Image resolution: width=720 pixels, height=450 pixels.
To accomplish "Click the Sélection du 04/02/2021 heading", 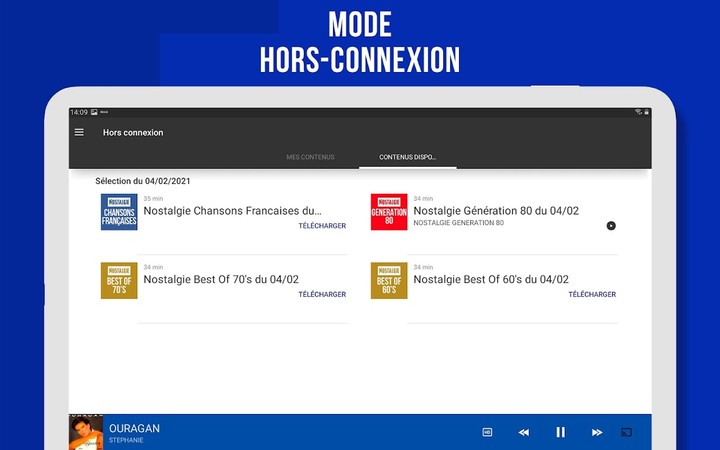I will 143,181.
